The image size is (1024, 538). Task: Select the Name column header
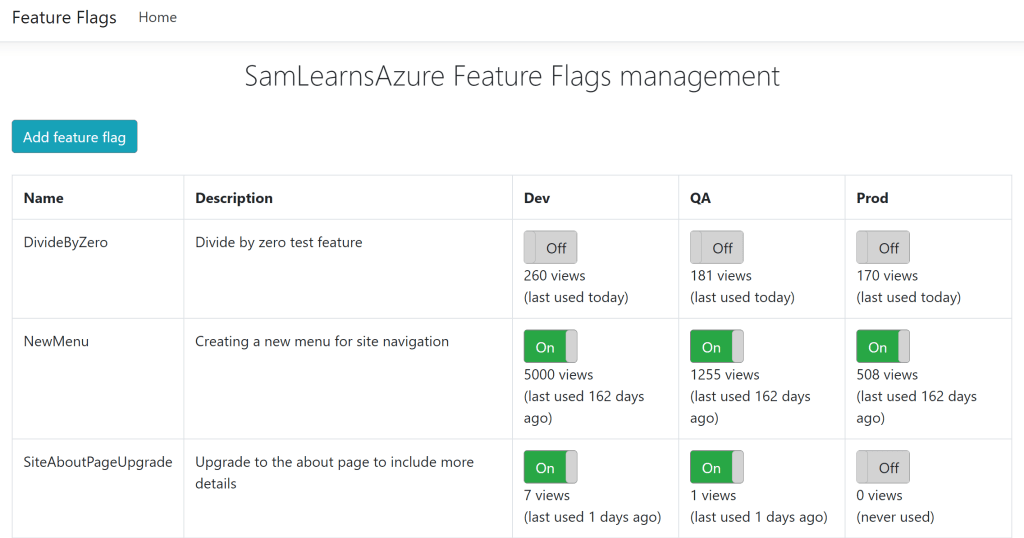(x=44, y=198)
